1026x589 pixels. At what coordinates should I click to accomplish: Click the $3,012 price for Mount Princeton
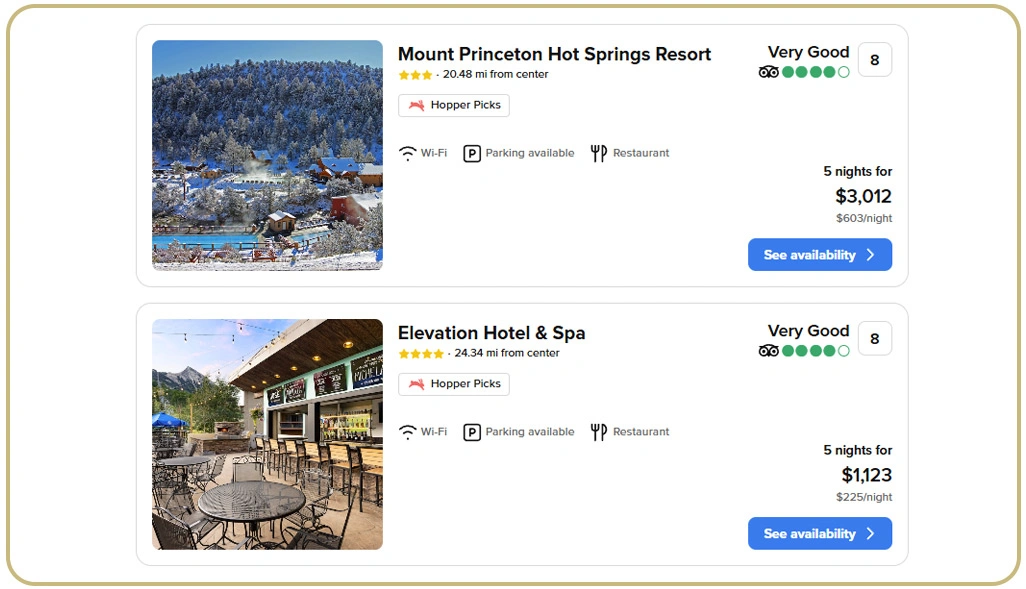click(x=863, y=196)
